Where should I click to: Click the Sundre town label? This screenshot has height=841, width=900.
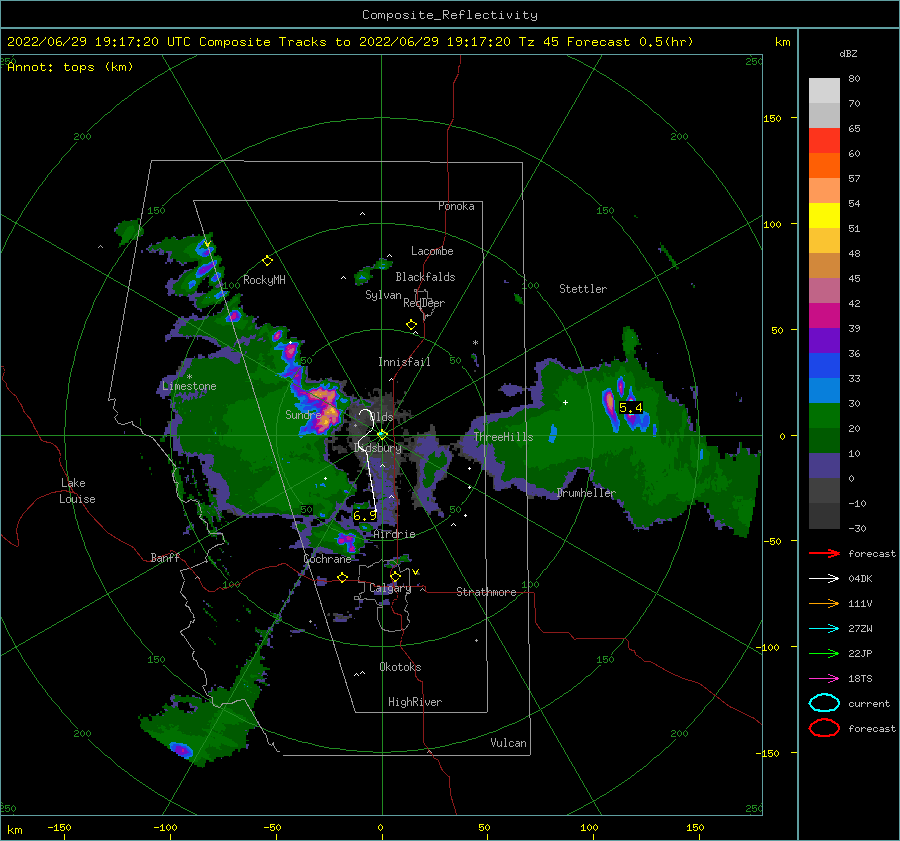click(x=303, y=414)
